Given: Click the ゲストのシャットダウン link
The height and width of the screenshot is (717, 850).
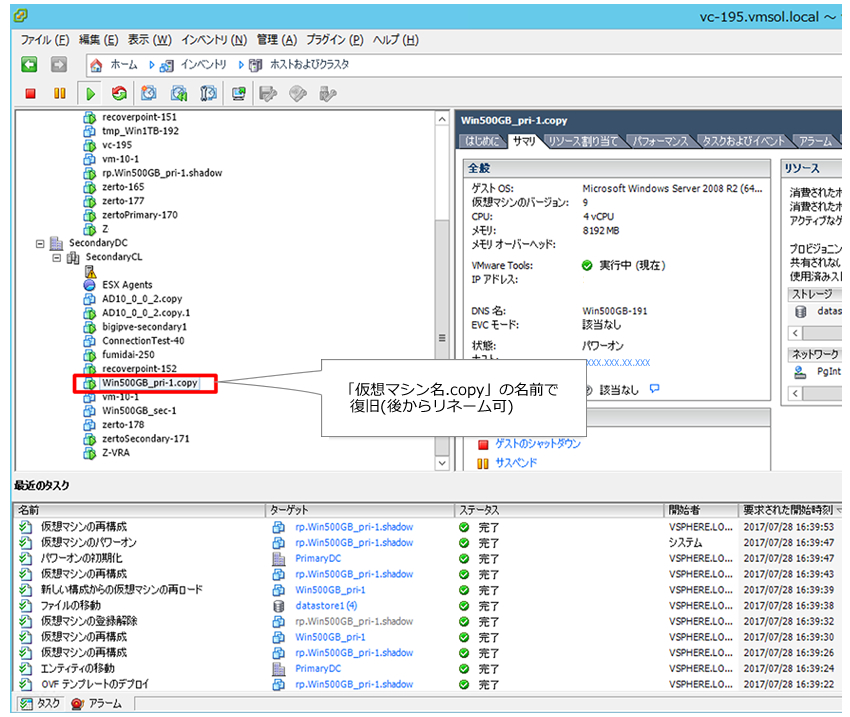Looking at the screenshot, I should point(538,444).
